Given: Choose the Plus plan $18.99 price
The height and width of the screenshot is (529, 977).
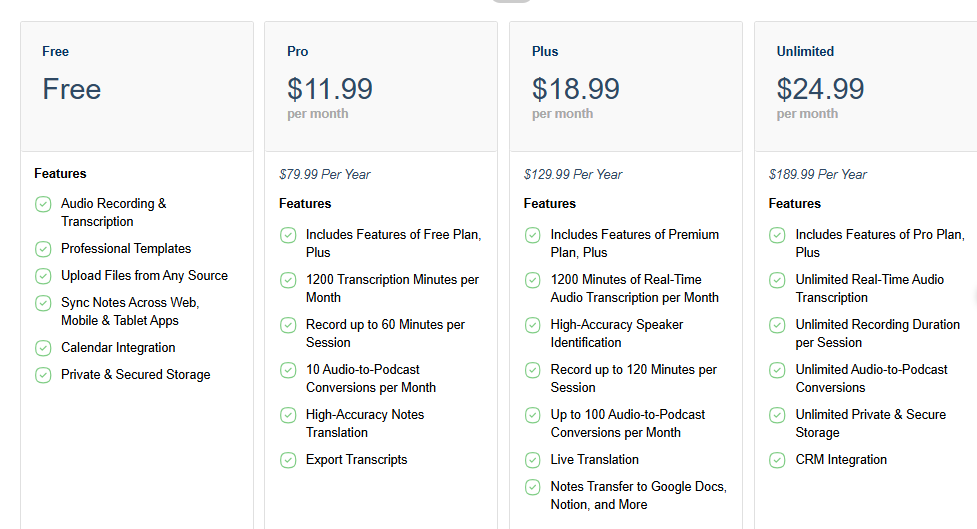Looking at the screenshot, I should (575, 89).
